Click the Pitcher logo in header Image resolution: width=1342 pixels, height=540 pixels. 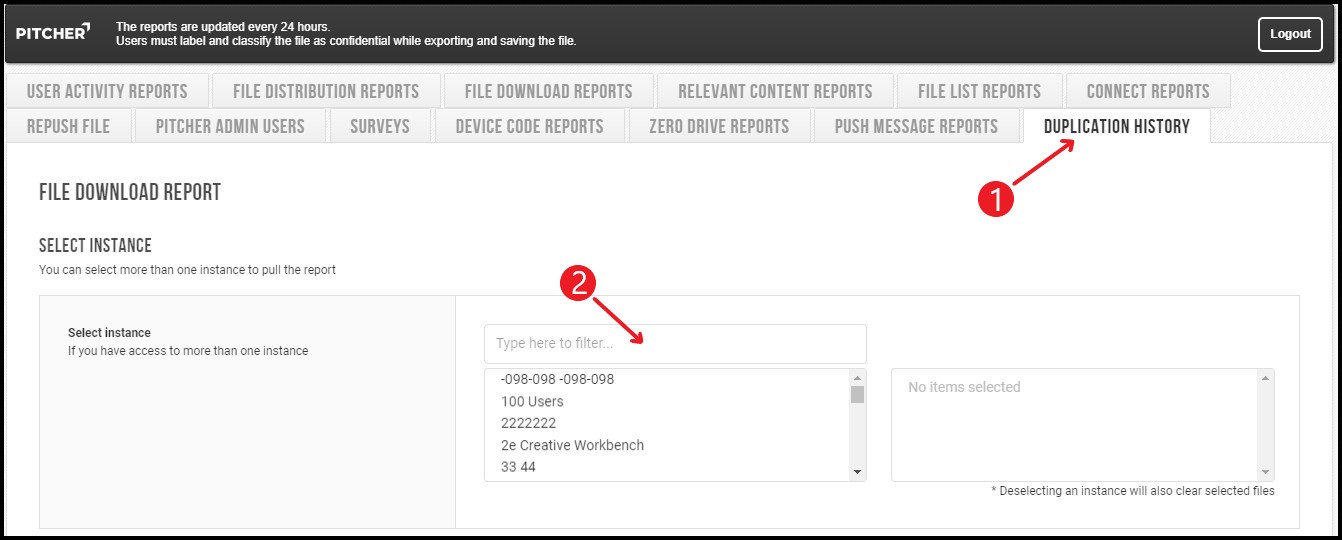click(53, 32)
